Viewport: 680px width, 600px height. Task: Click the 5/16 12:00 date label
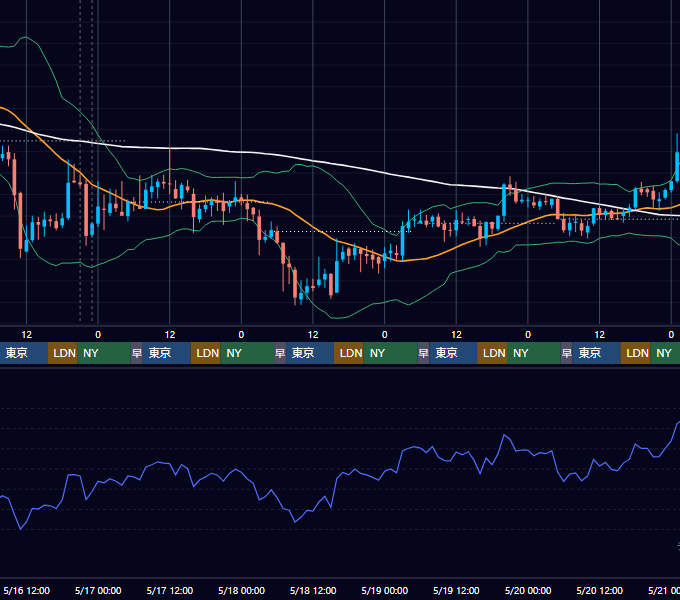click(26, 590)
